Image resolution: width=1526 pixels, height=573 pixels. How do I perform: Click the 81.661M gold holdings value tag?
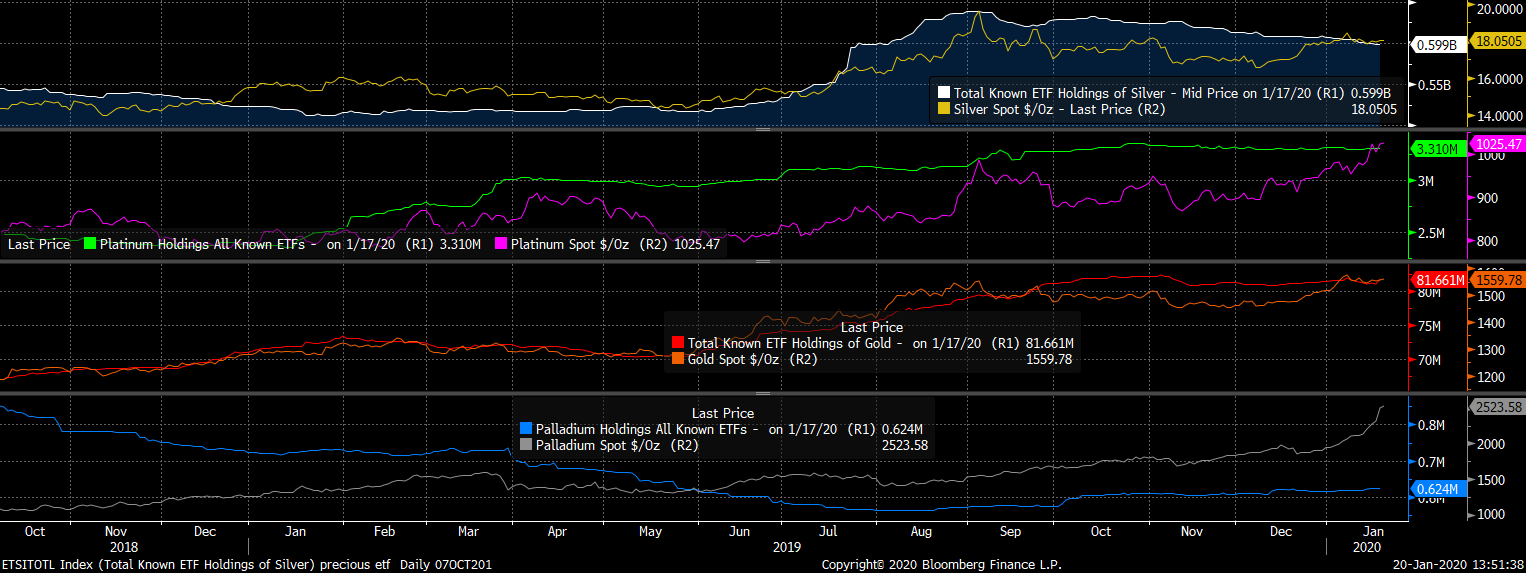[x=1438, y=281]
